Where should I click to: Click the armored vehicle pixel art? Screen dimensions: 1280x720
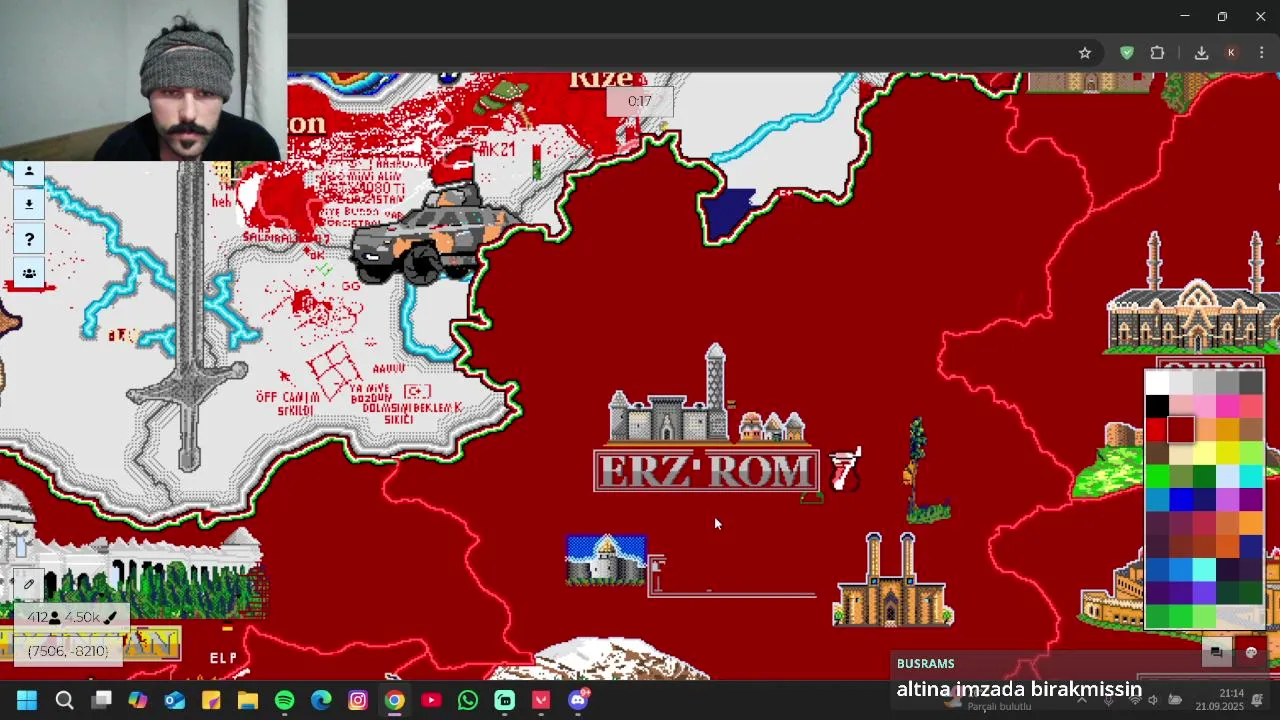click(435, 235)
